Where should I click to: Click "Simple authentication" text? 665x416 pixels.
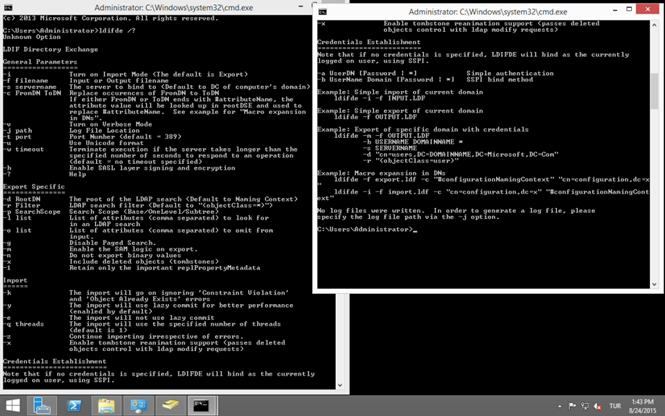(x=510, y=73)
